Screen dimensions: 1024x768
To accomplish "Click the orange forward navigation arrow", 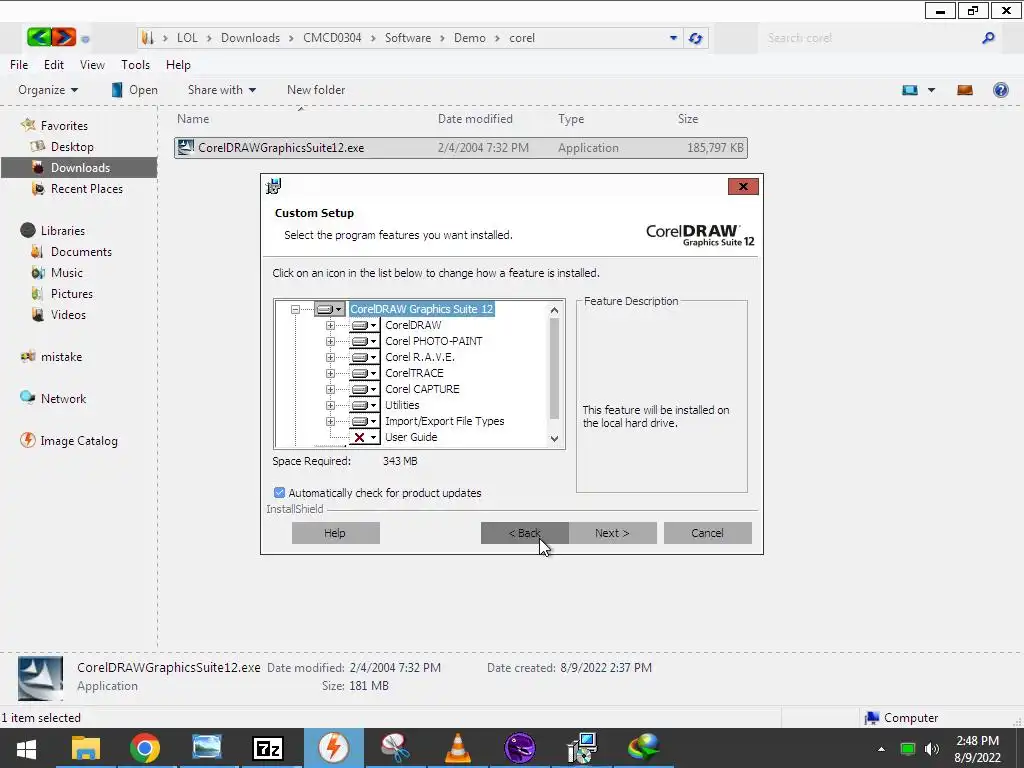I will 63,37.
